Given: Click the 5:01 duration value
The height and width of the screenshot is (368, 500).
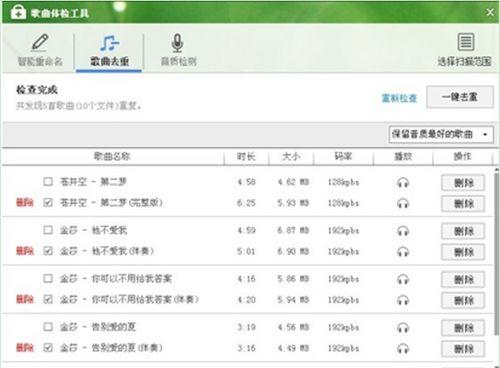Looking at the screenshot, I should (x=246, y=251).
